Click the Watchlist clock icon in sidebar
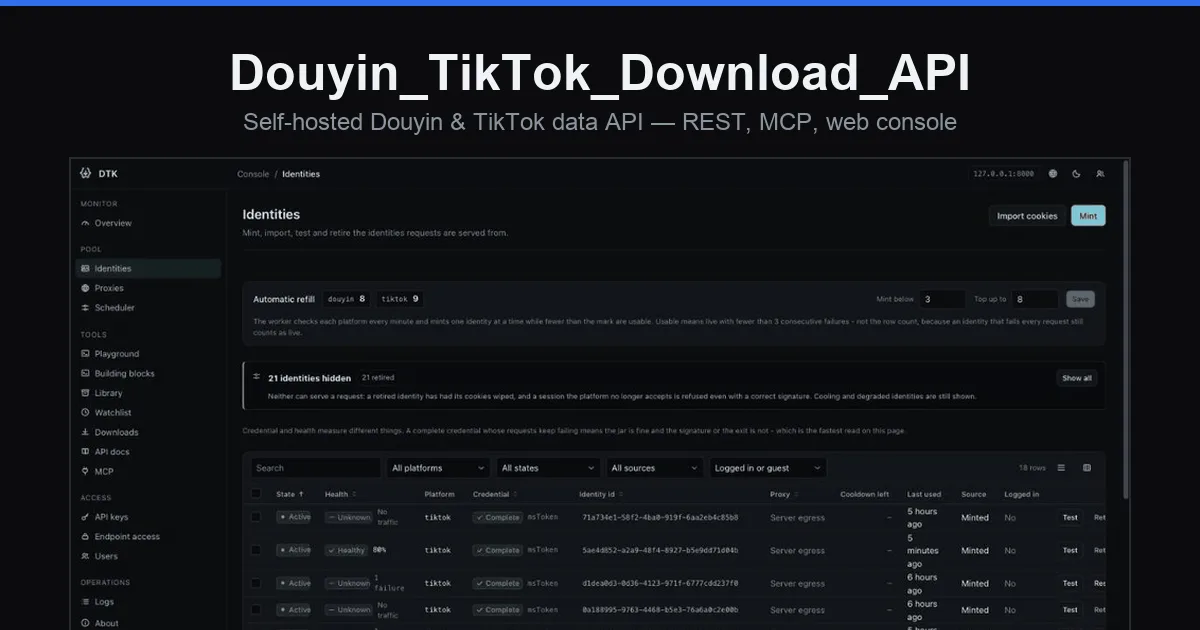 pos(85,412)
